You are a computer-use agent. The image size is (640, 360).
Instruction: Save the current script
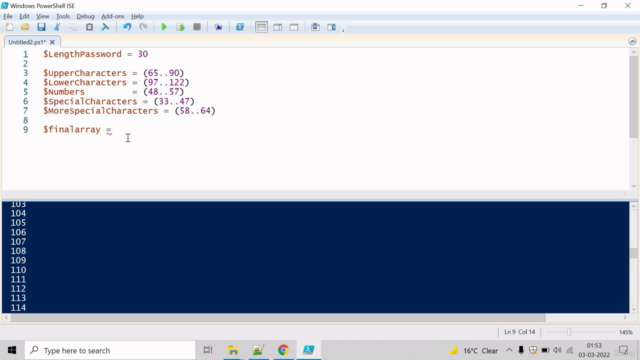(41, 27)
